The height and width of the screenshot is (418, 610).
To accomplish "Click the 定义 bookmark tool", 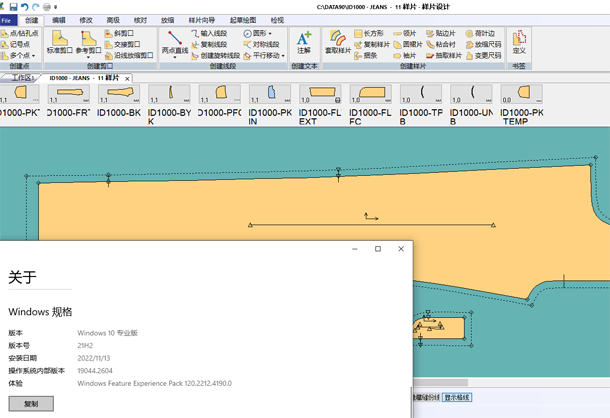I will [519, 42].
